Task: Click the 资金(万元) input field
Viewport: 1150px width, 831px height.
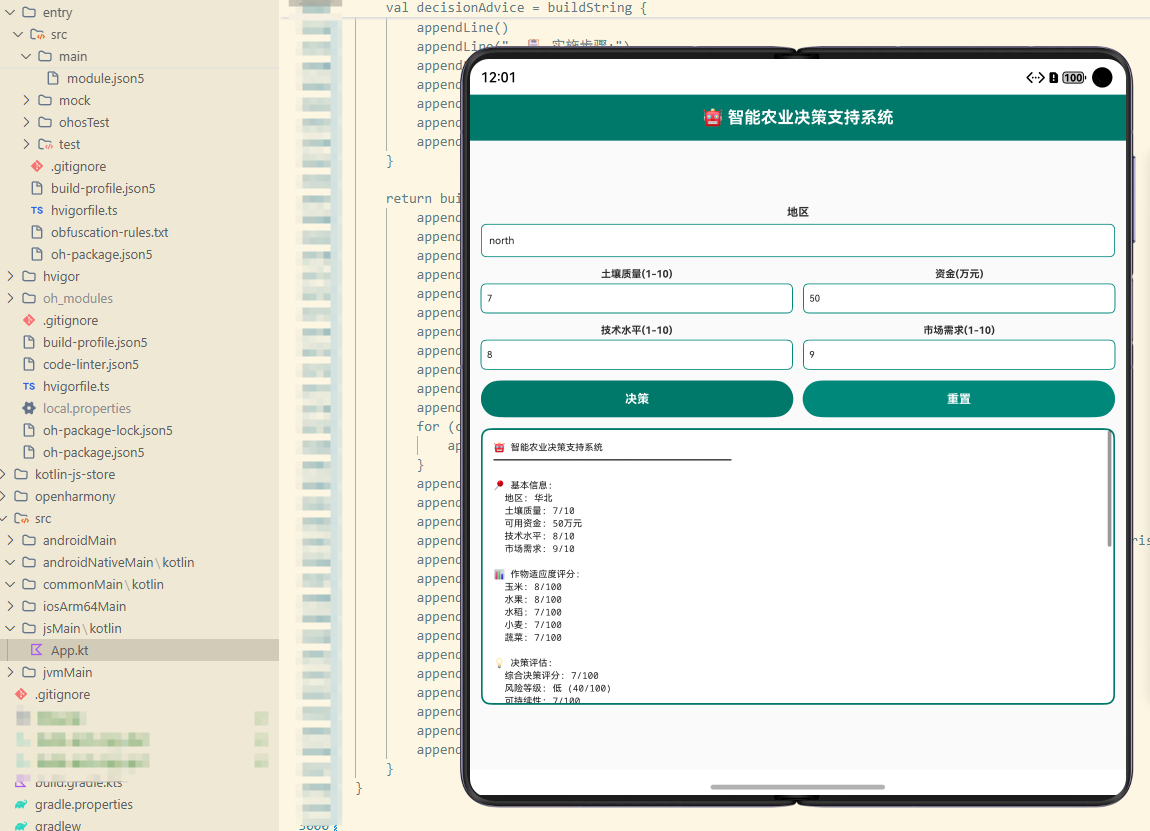Action: [x=959, y=299]
